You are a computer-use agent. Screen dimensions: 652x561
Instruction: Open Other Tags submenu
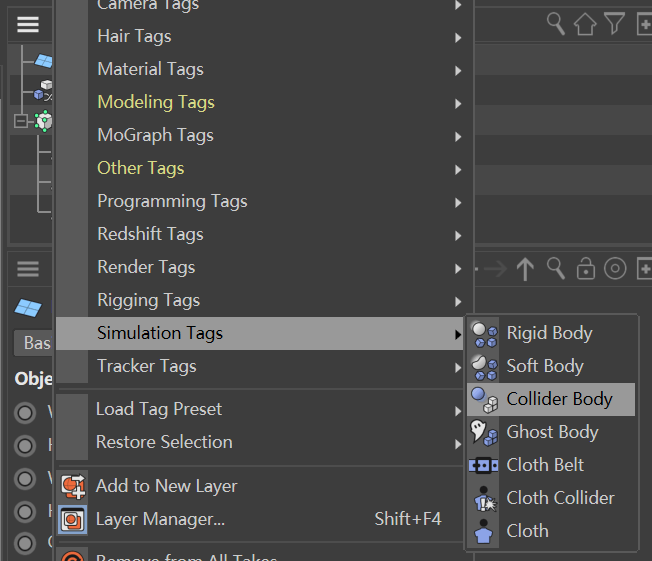pos(259,168)
